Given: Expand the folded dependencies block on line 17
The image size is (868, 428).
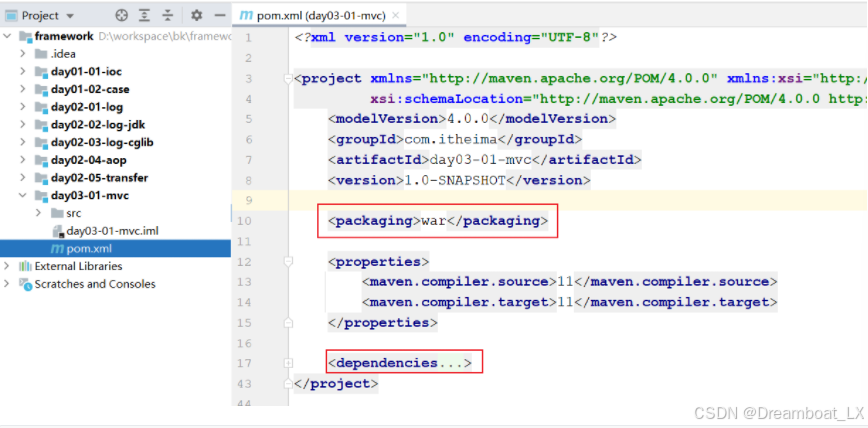Looking at the screenshot, I should (x=288, y=363).
